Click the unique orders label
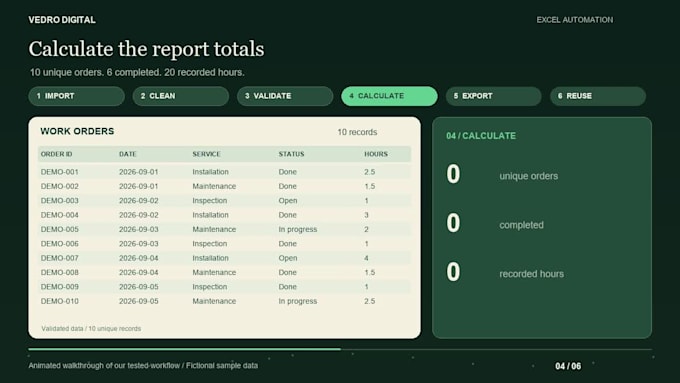This screenshot has height=383, width=680. pyautogui.click(x=529, y=176)
